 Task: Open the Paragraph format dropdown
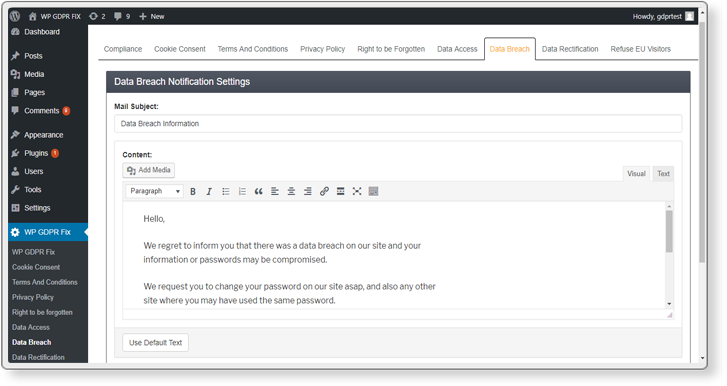154,191
